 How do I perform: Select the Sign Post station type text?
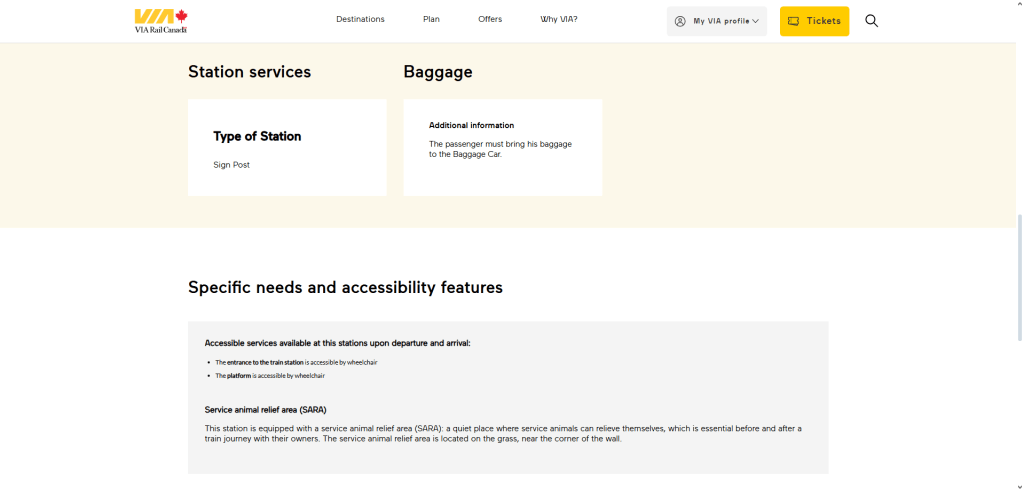[231, 165]
